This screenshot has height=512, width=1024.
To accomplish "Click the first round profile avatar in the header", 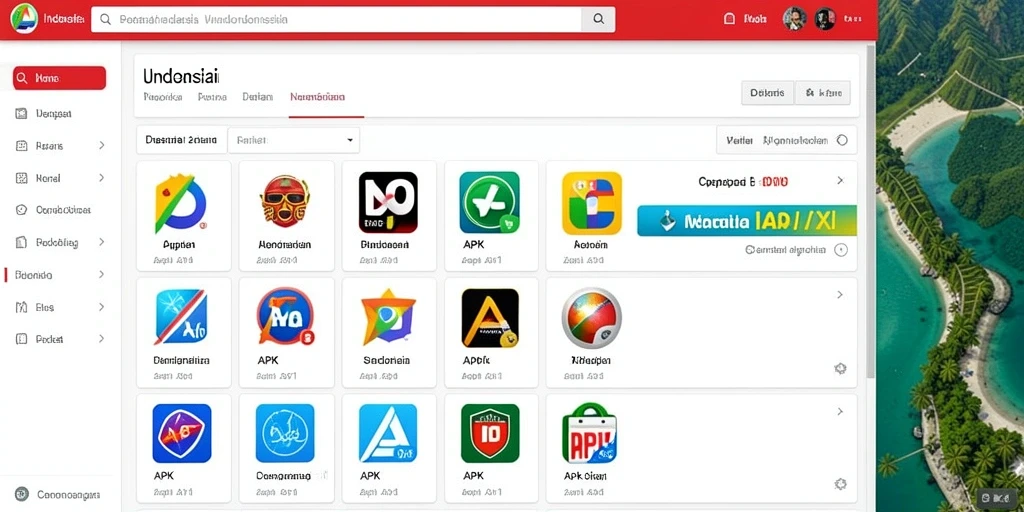I will [794, 19].
